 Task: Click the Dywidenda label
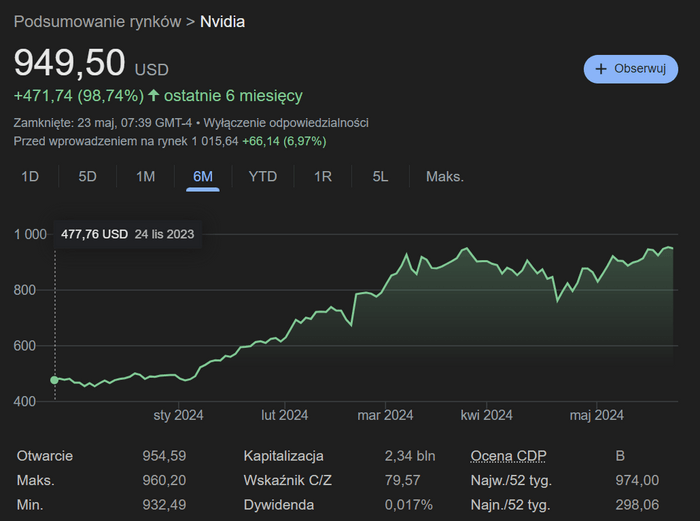coord(279,505)
